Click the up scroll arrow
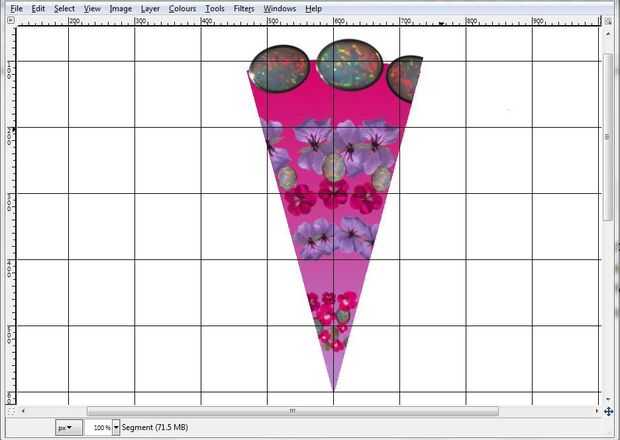Viewport: 620px width, 440px height. 608,34
